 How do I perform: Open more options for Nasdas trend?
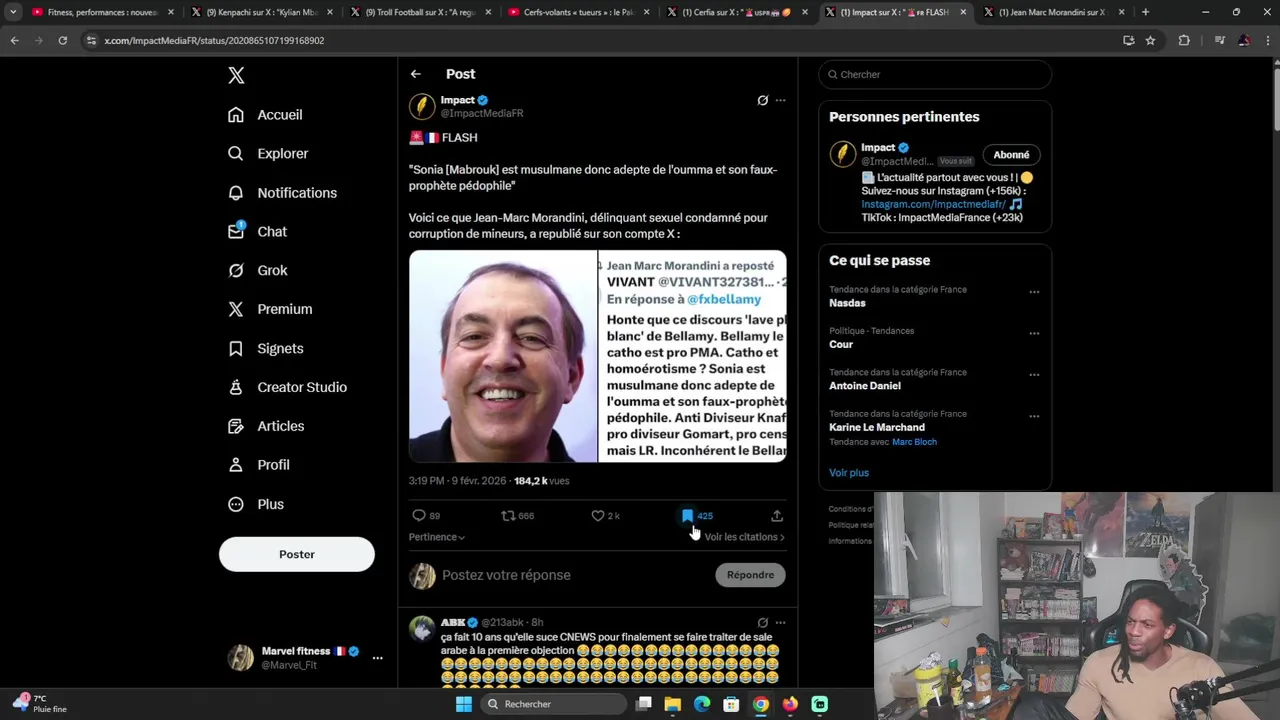[1034, 293]
